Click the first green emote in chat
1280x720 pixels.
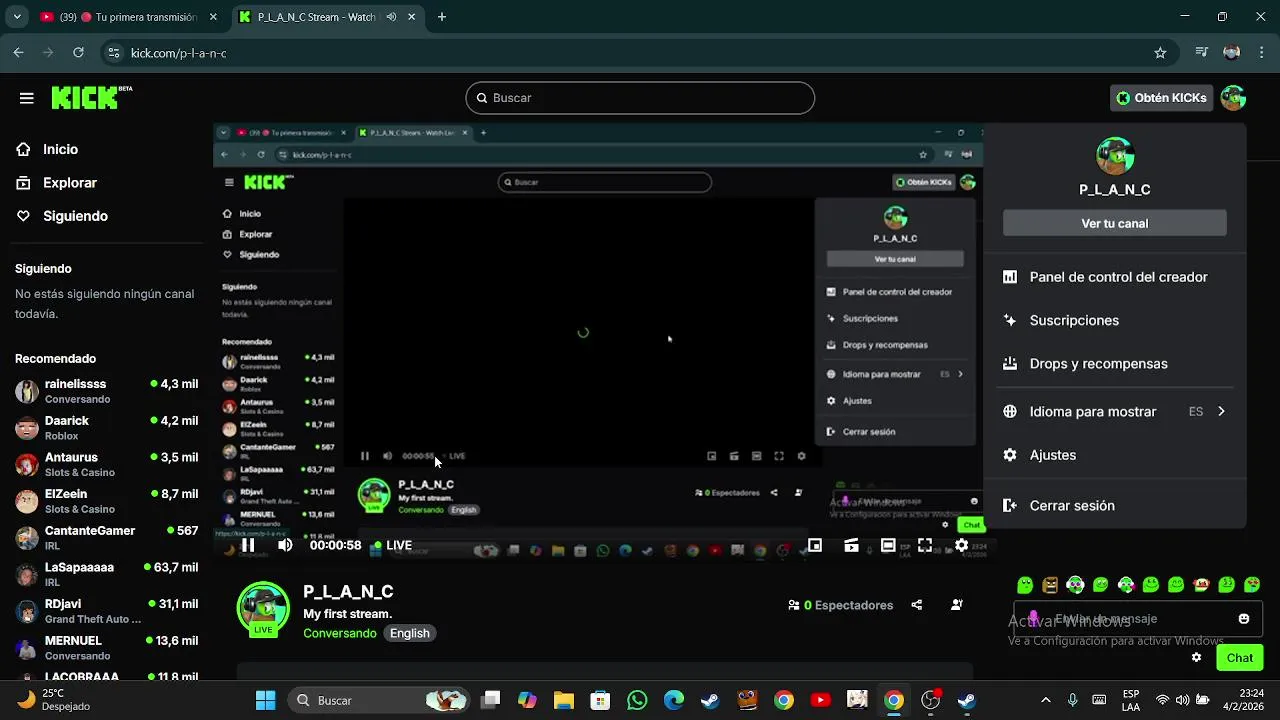tap(1024, 585)
